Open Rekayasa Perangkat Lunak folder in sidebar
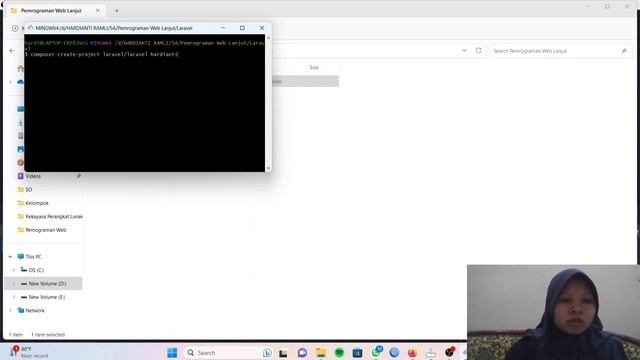640x360 pixels. pos(54,217)
